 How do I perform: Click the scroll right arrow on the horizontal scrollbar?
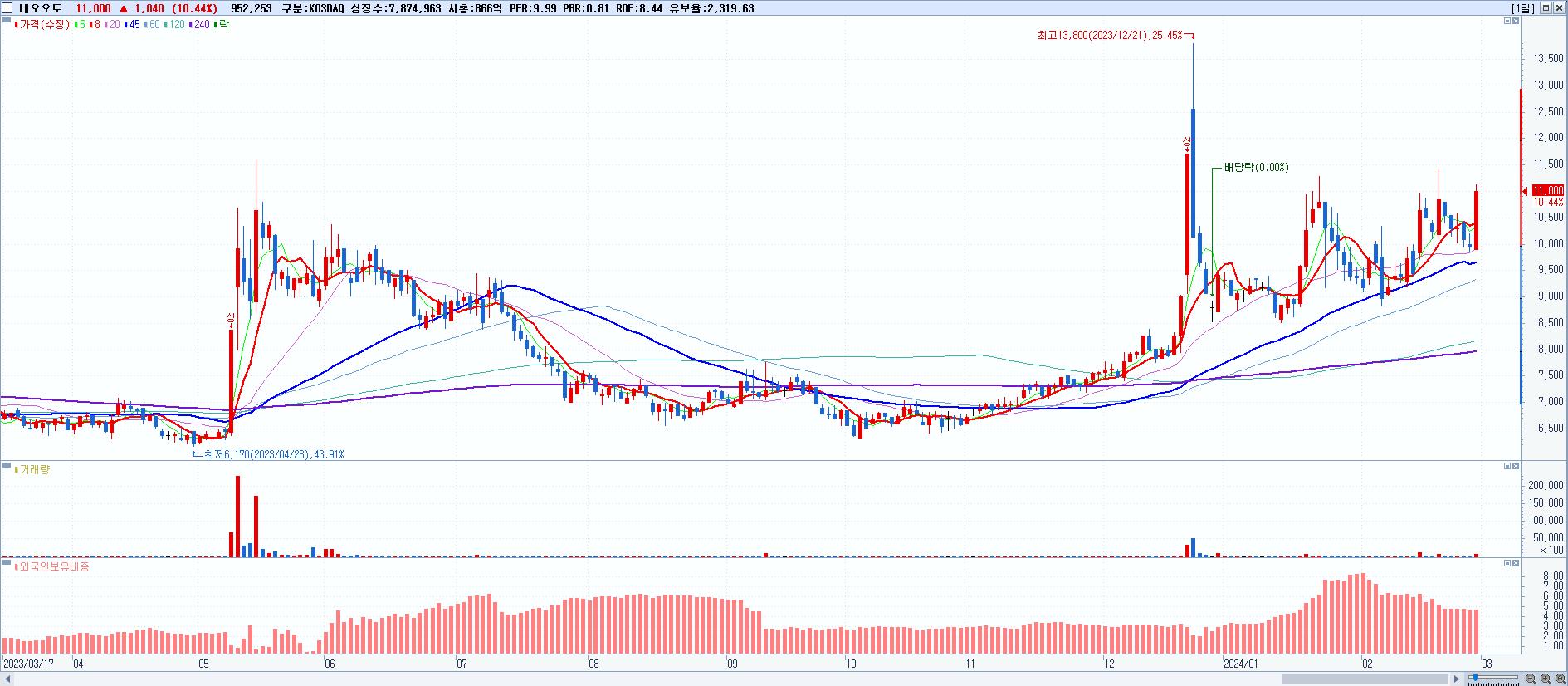click(1457, 679)
